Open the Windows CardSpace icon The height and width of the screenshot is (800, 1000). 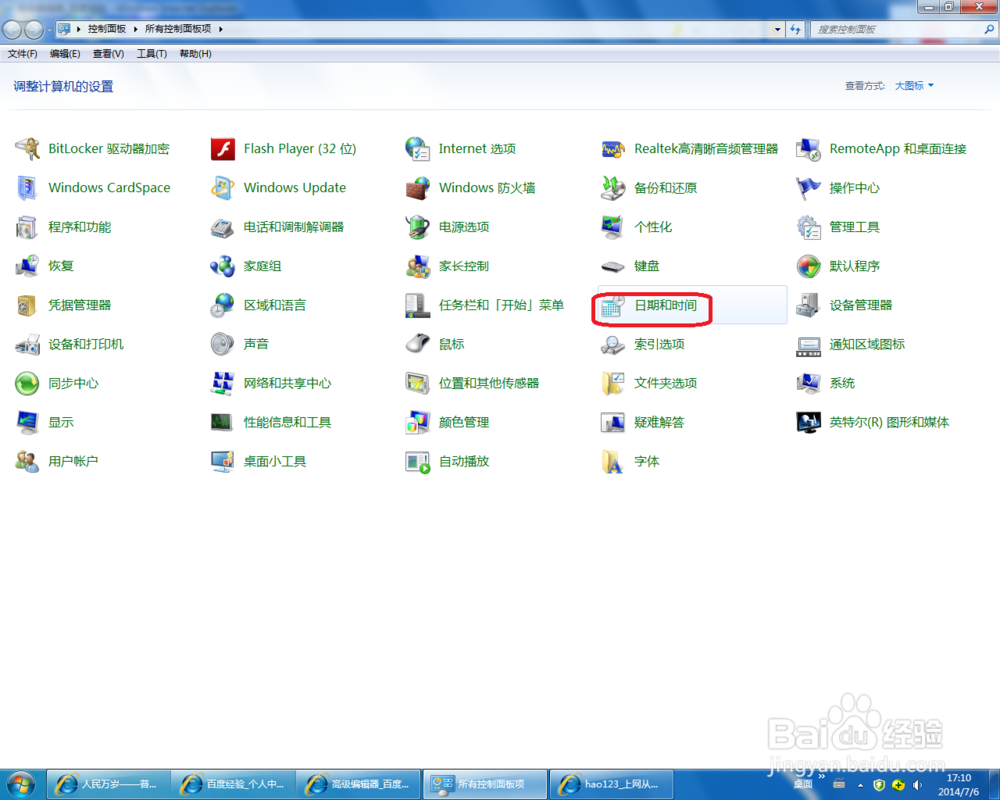coord(27,188)
